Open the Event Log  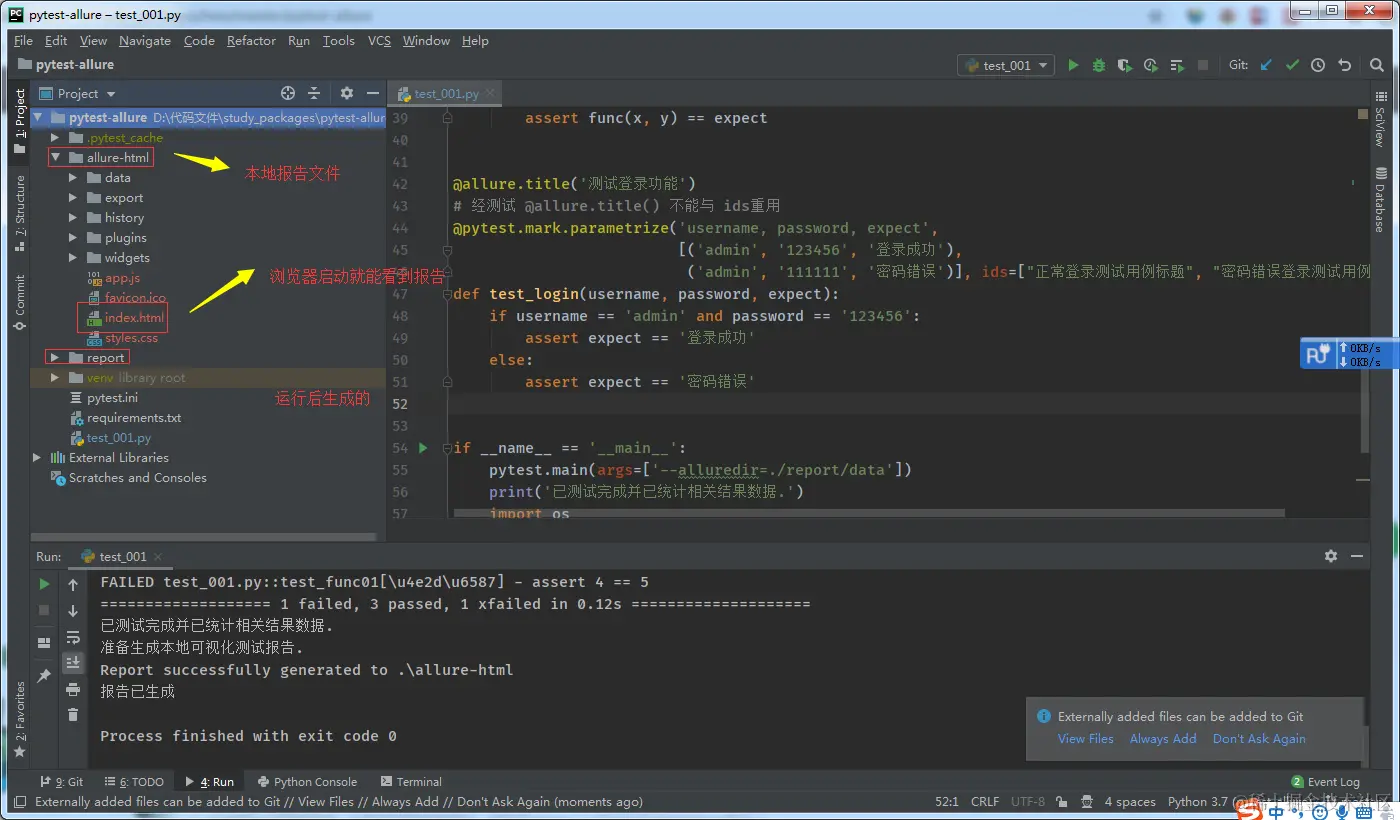pyautogui.click(x=1325, y=781)
